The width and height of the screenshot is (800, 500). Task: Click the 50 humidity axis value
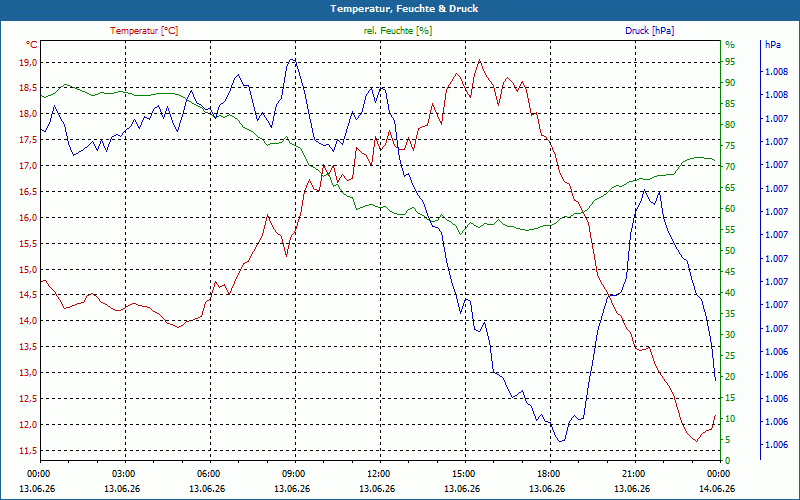730,251
